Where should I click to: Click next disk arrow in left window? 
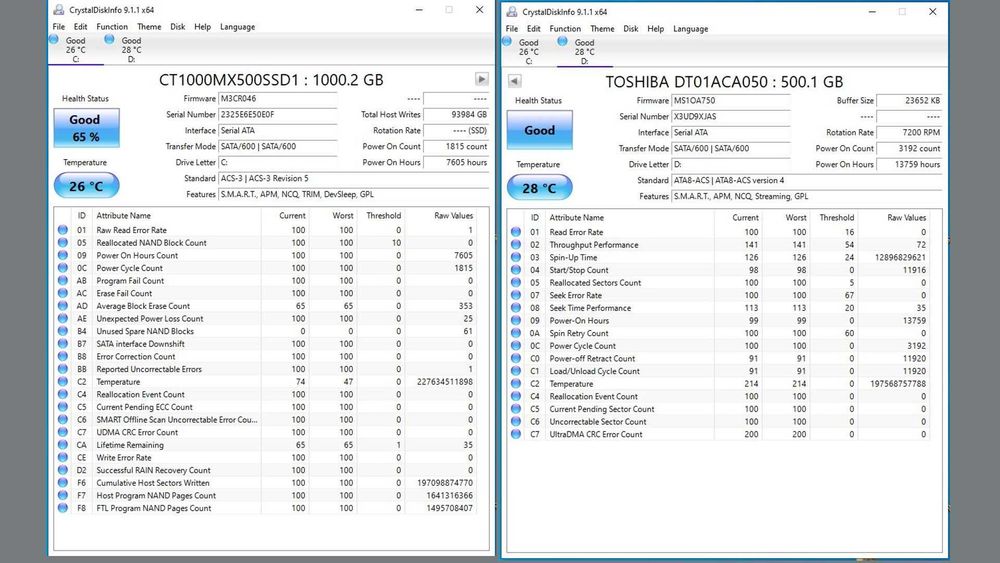pyautogui.click(x=482, y=79)
